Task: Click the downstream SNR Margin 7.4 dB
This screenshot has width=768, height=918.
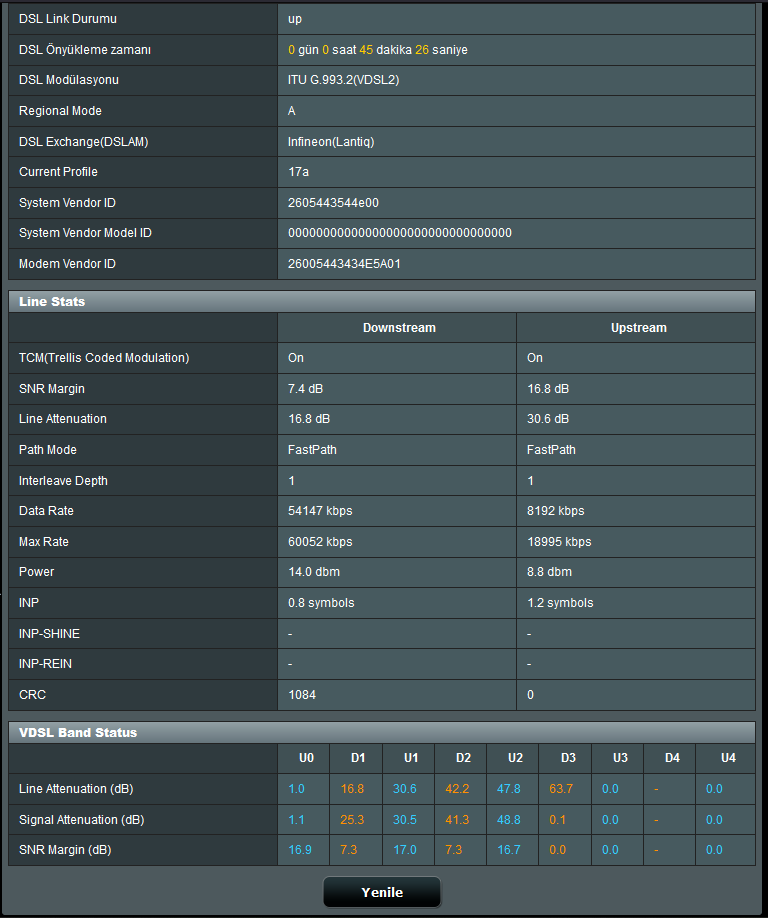Action: click(306, 389)
